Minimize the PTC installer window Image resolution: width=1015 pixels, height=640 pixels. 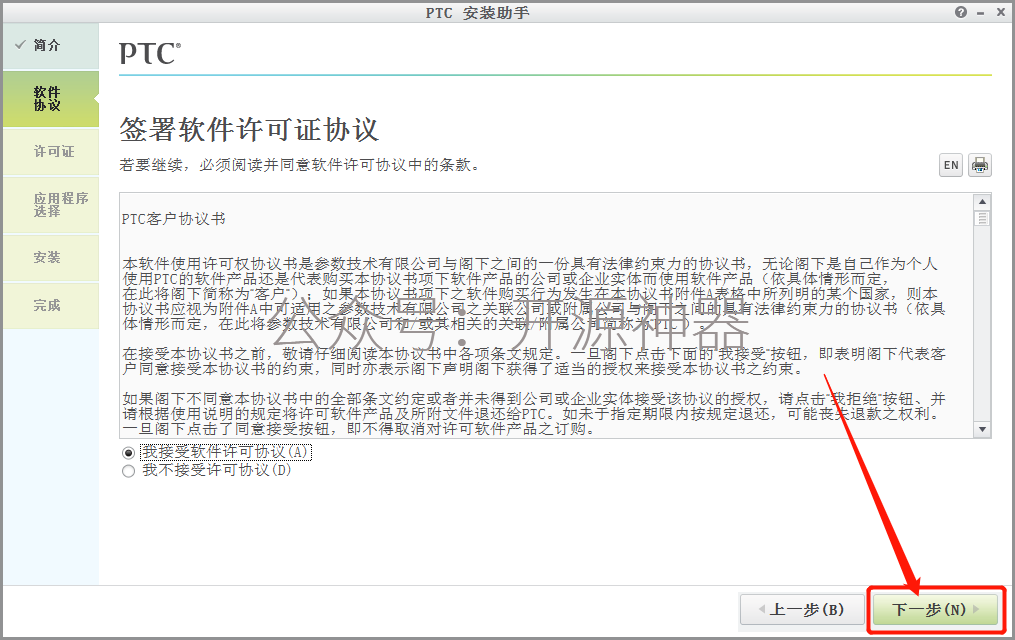[x=981, y=13]
